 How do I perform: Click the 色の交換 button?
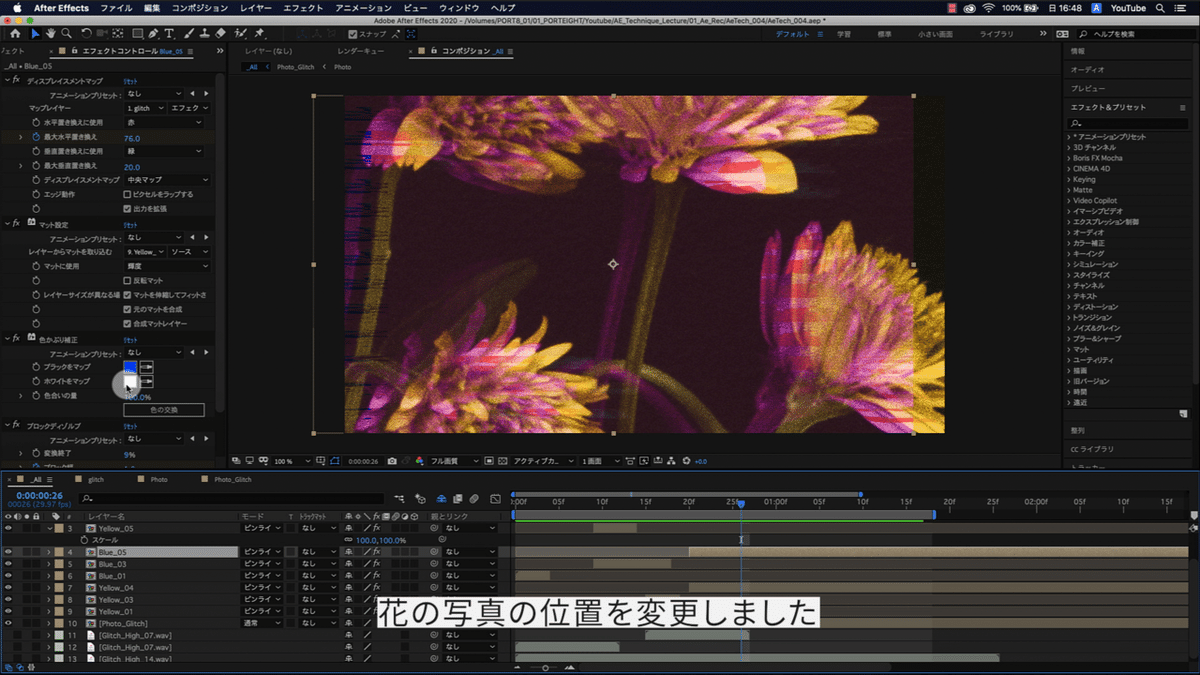point(164,410)
